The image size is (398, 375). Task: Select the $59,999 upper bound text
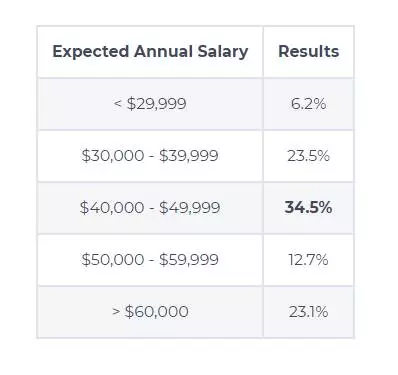(189, 260)
